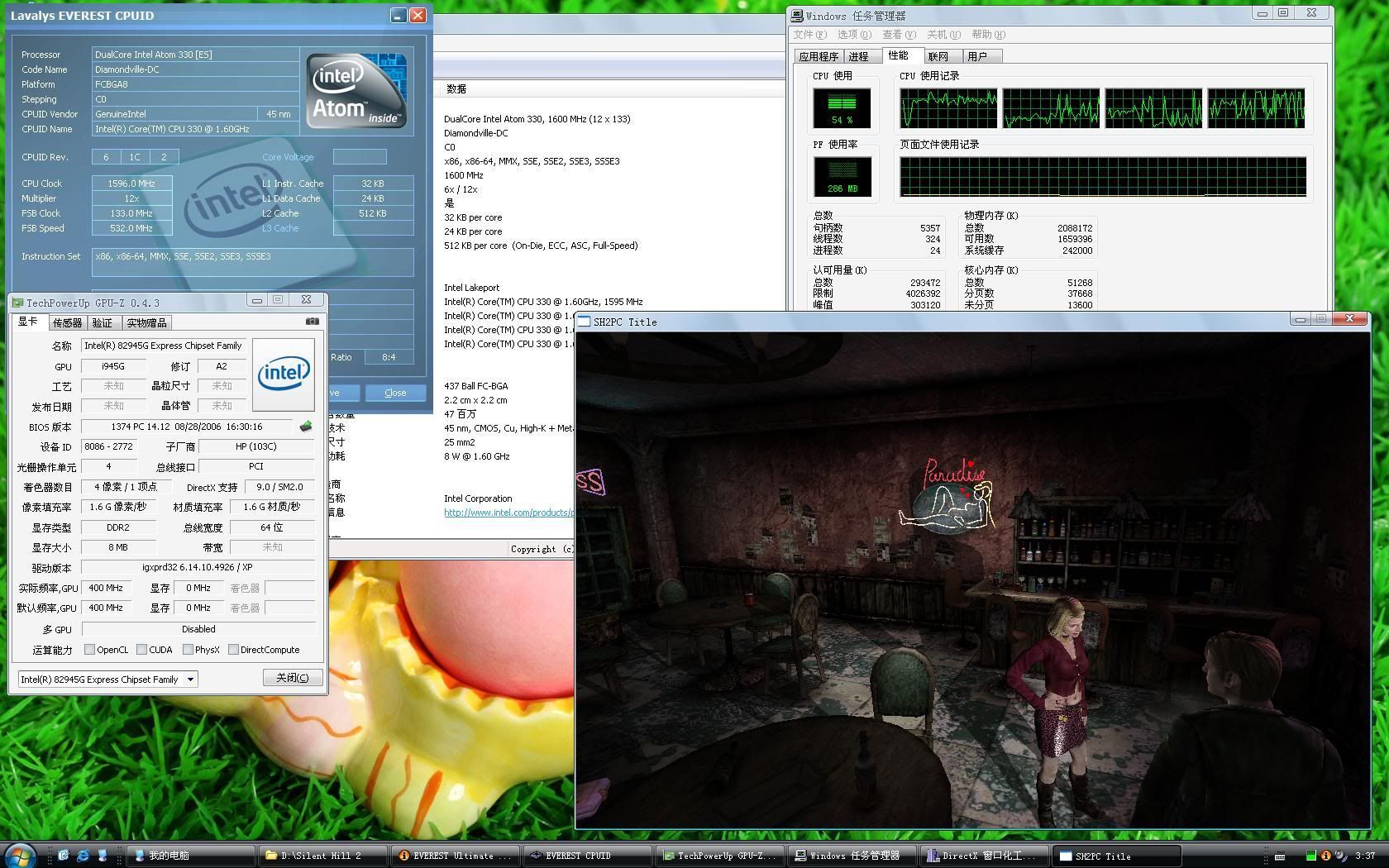
Task: Click the first CPU usage history graph
Action: (948, 108)
